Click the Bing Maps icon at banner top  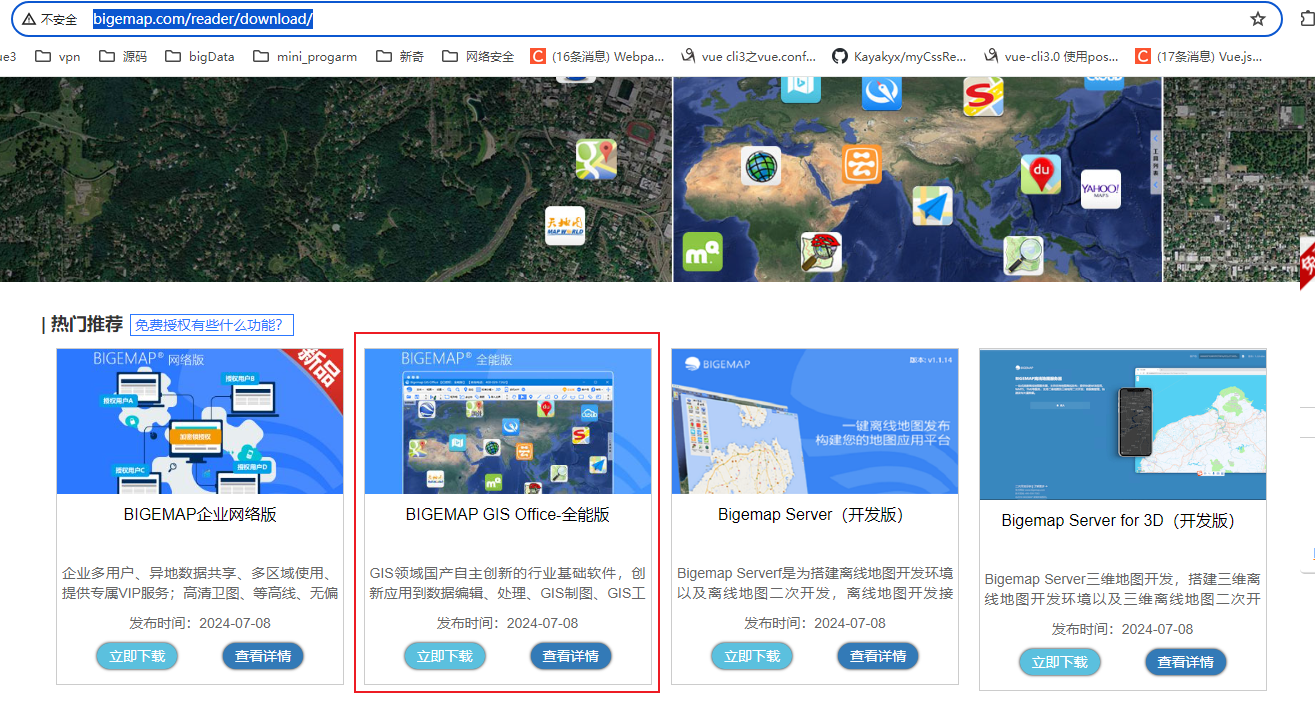coord(801,88)
